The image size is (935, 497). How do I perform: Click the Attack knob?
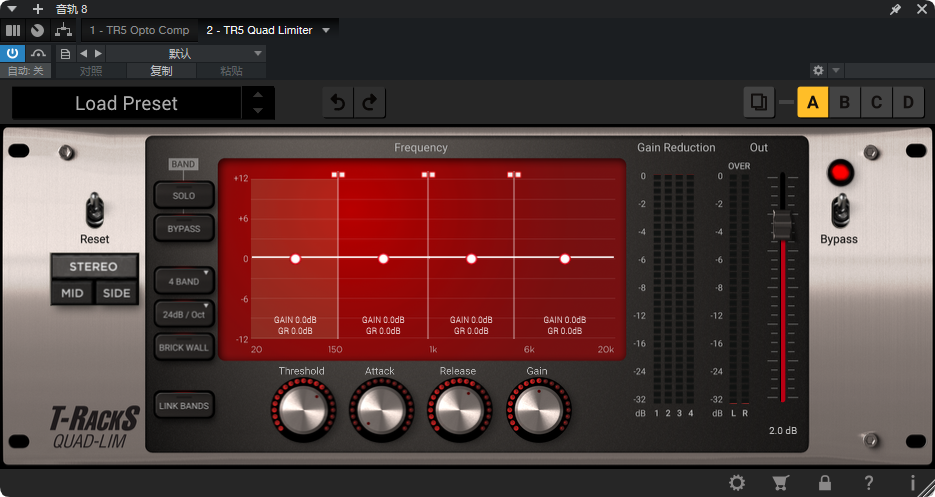[x=381, y=409]
